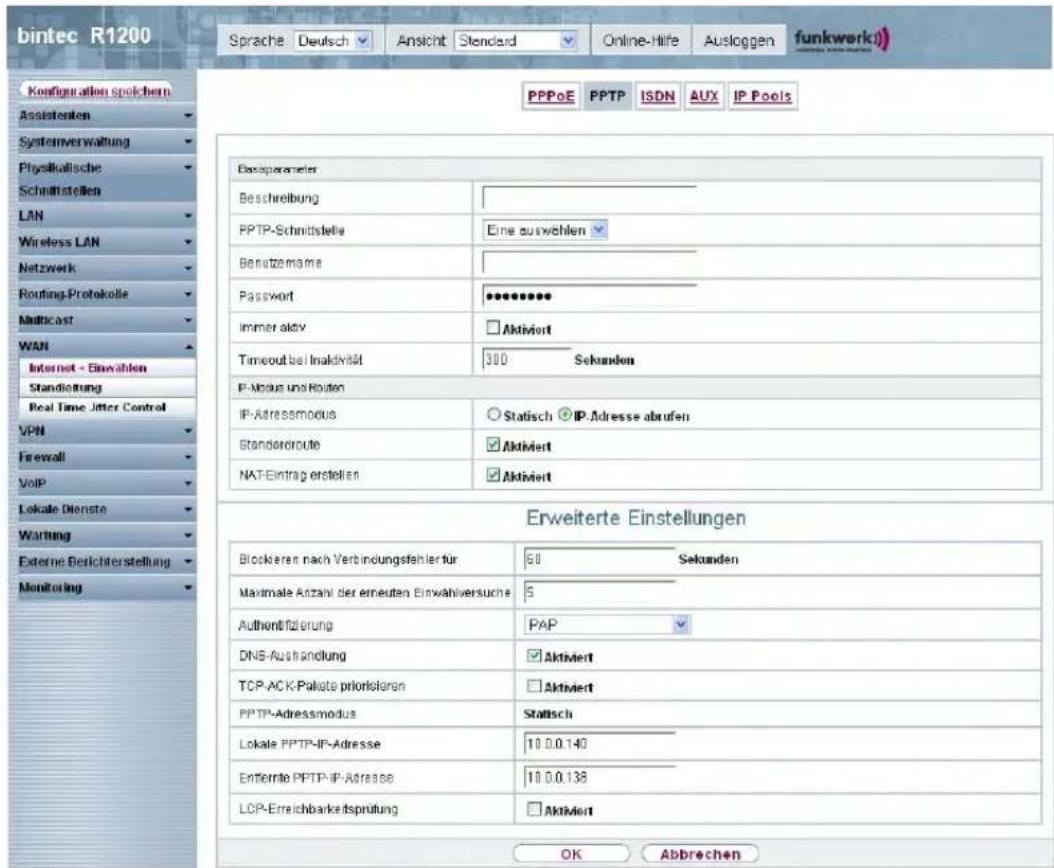Enable LCP-Erreichbarkeitsprüfung checkbox

[x=534, y=809]
